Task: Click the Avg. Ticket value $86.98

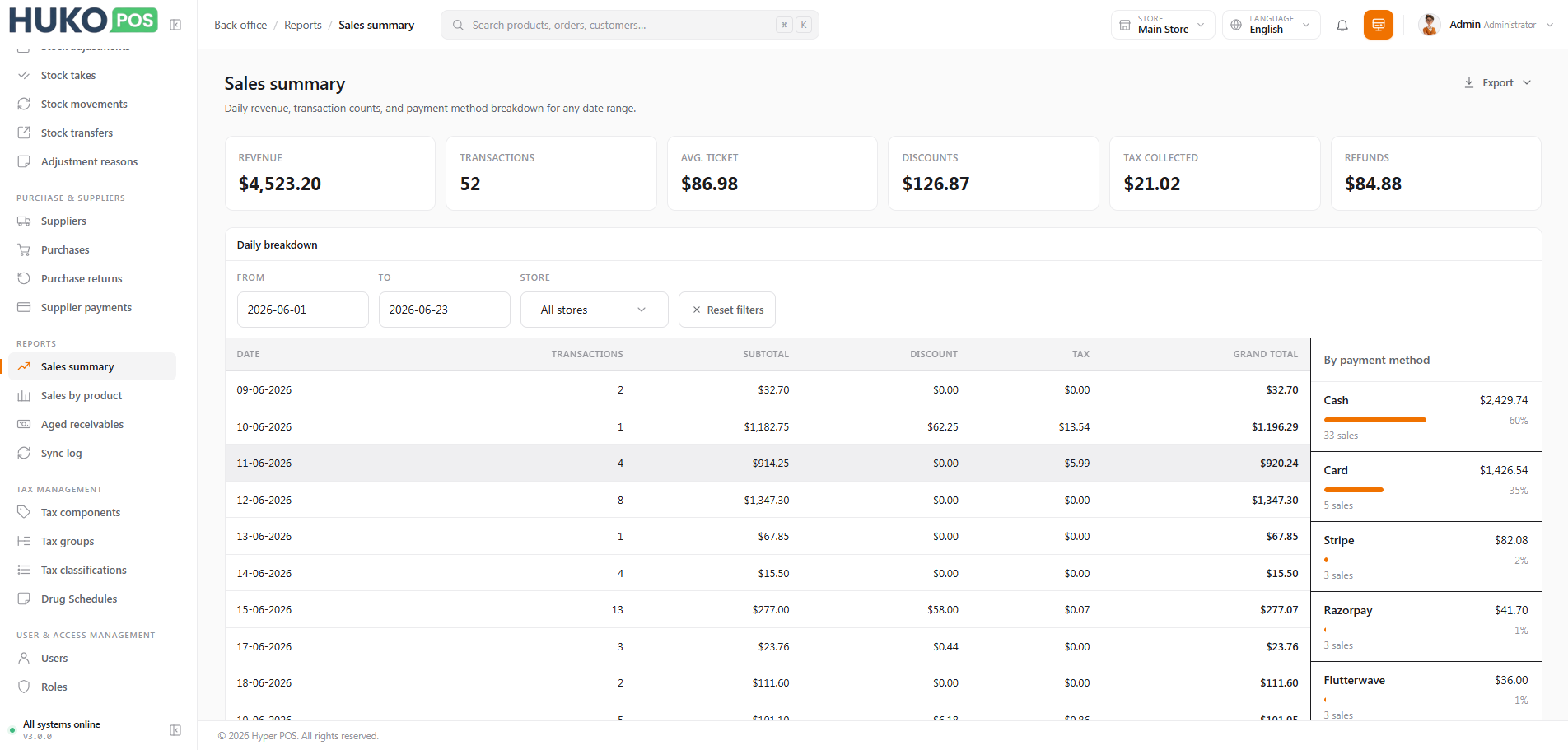Action: coord(709,184)
